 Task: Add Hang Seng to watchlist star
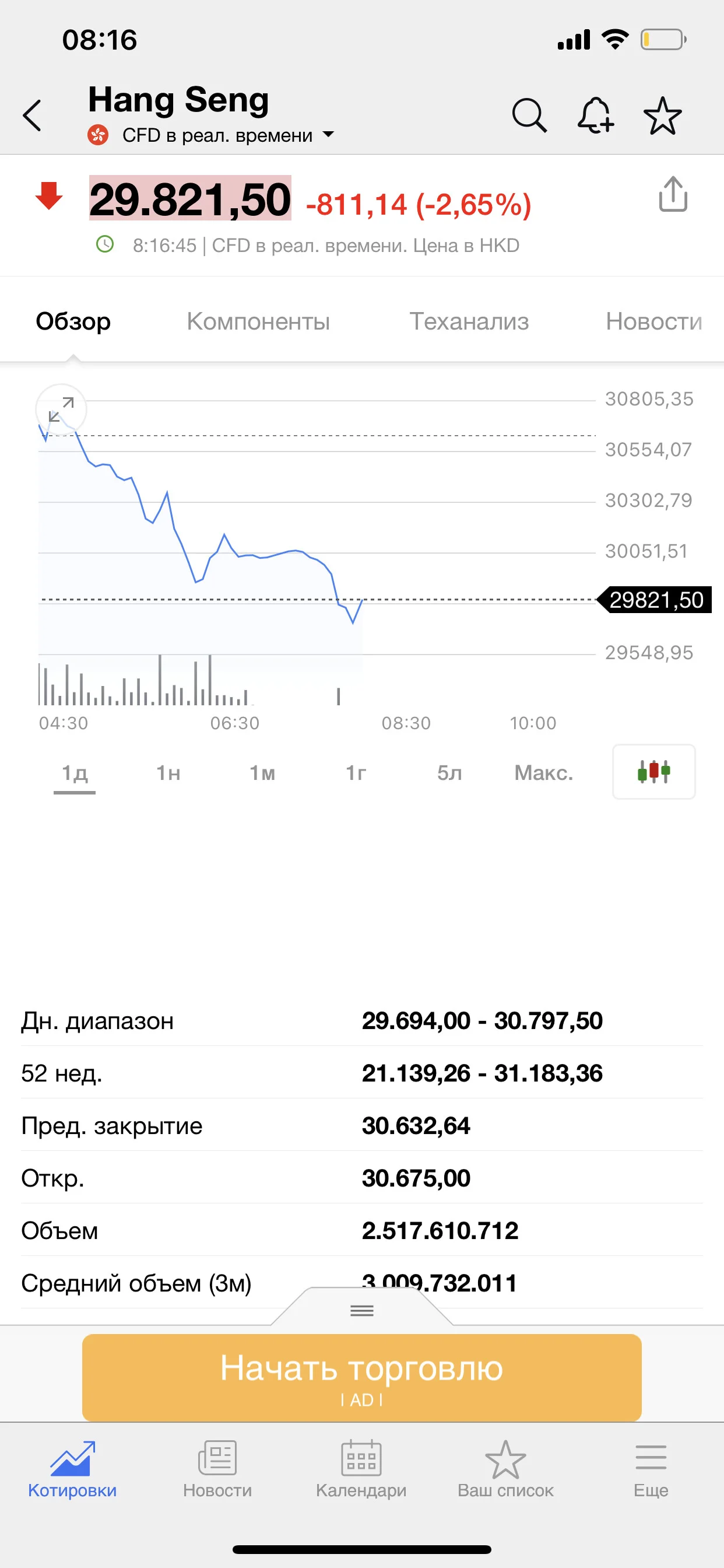(663, 116)
